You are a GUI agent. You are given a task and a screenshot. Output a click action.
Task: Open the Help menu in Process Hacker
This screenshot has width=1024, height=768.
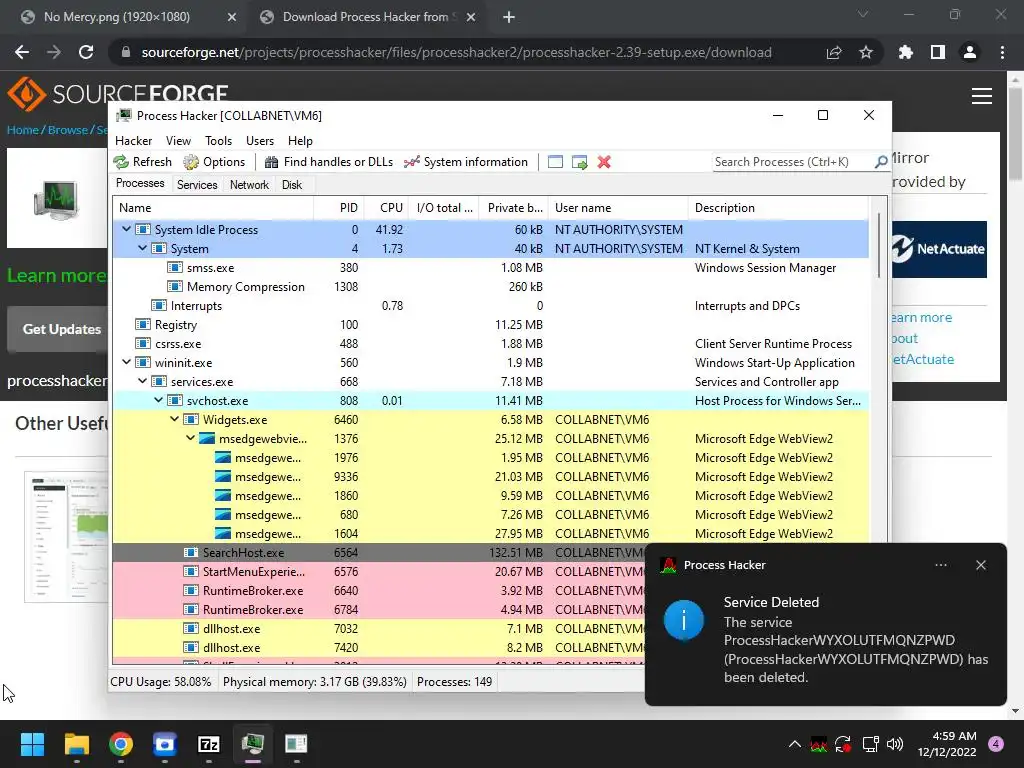point(300,140)
